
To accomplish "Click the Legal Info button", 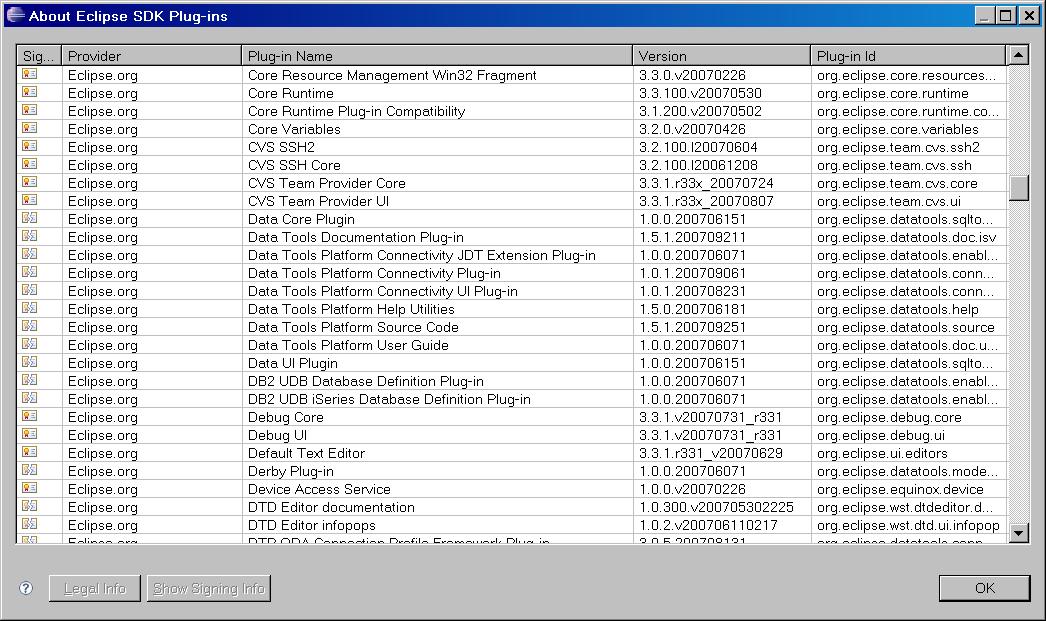I will (95, 588).
